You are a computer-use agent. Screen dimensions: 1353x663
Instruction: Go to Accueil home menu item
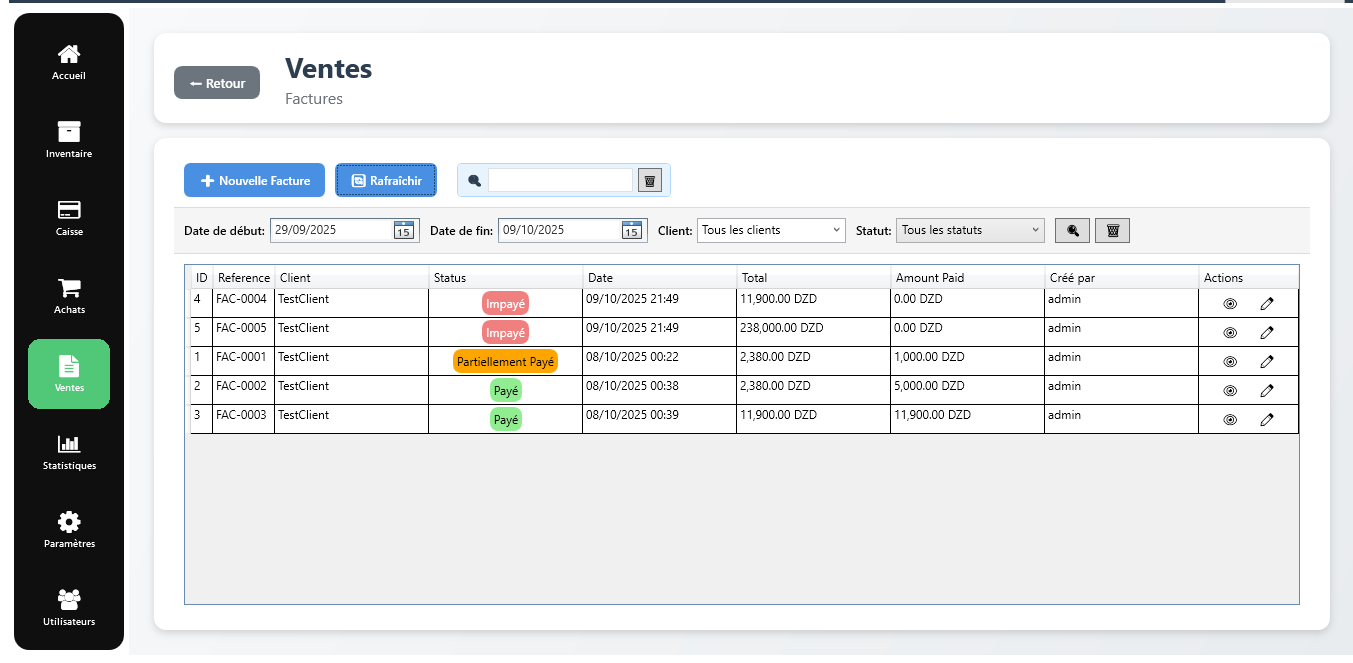click(x=69, y=62)
